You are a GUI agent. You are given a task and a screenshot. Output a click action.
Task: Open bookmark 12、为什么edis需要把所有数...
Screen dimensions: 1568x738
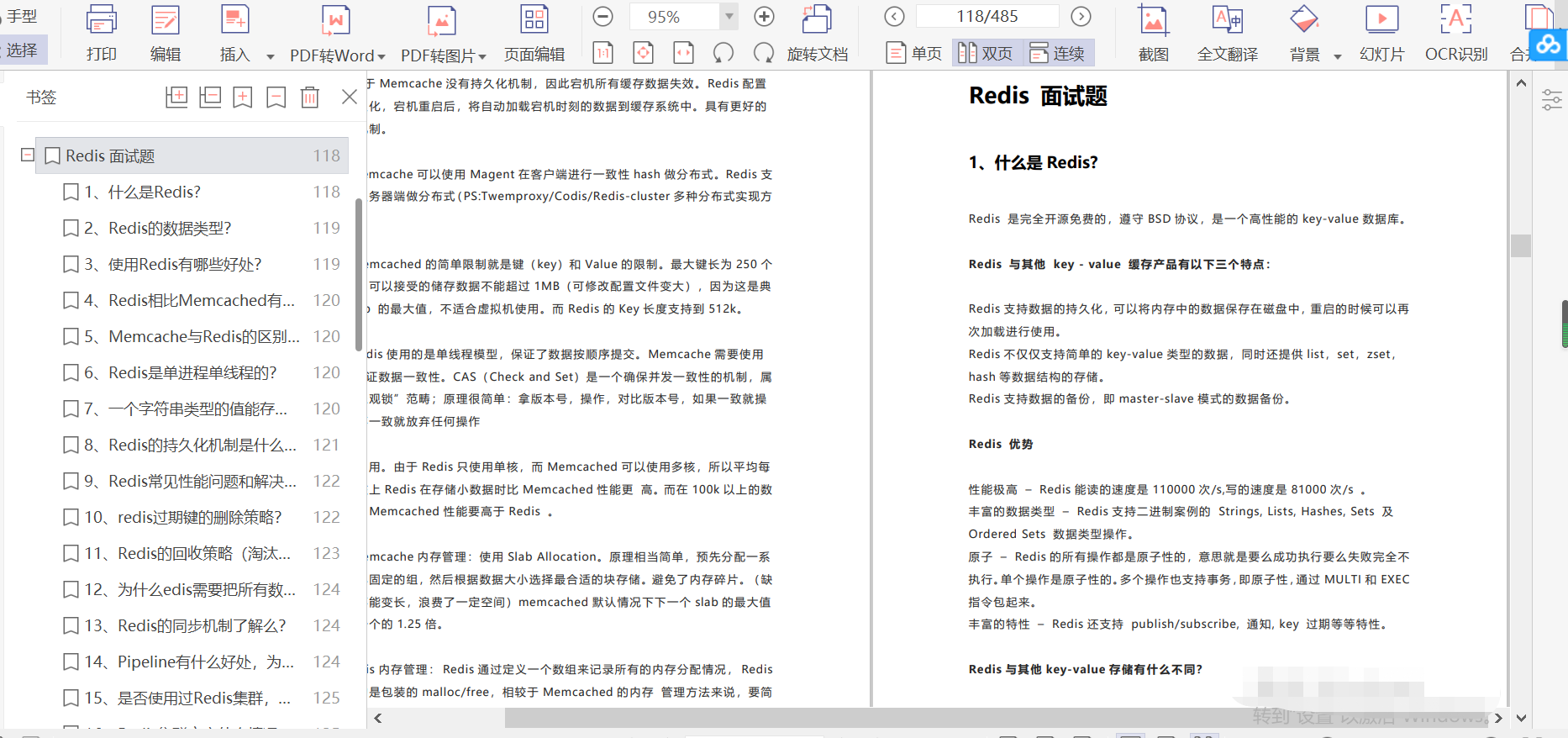click(202, 589)
